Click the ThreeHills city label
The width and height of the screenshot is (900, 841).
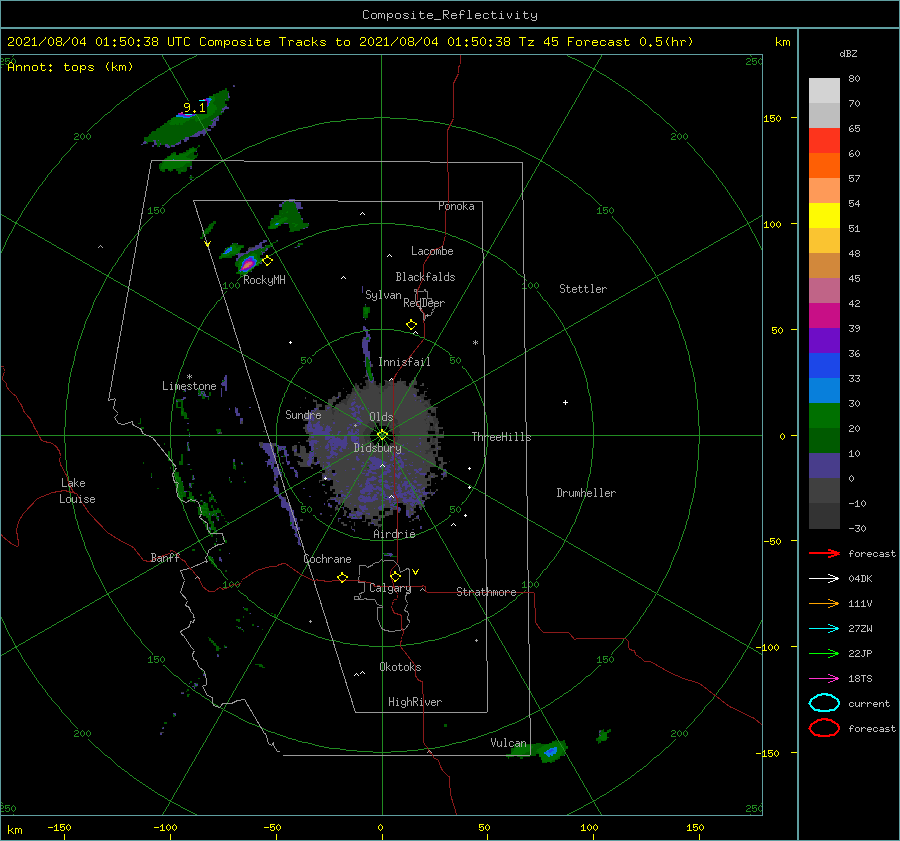click(502, 437)
